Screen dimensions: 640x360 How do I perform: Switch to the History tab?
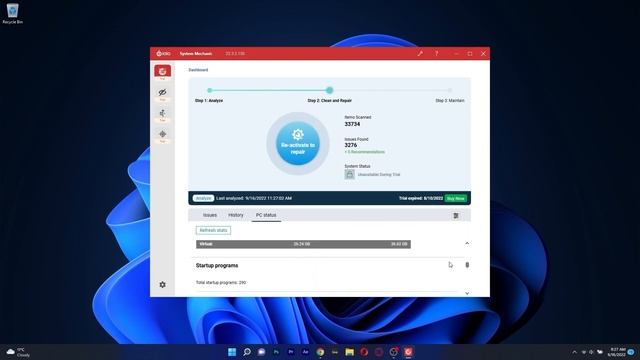[x=236, y=215]
